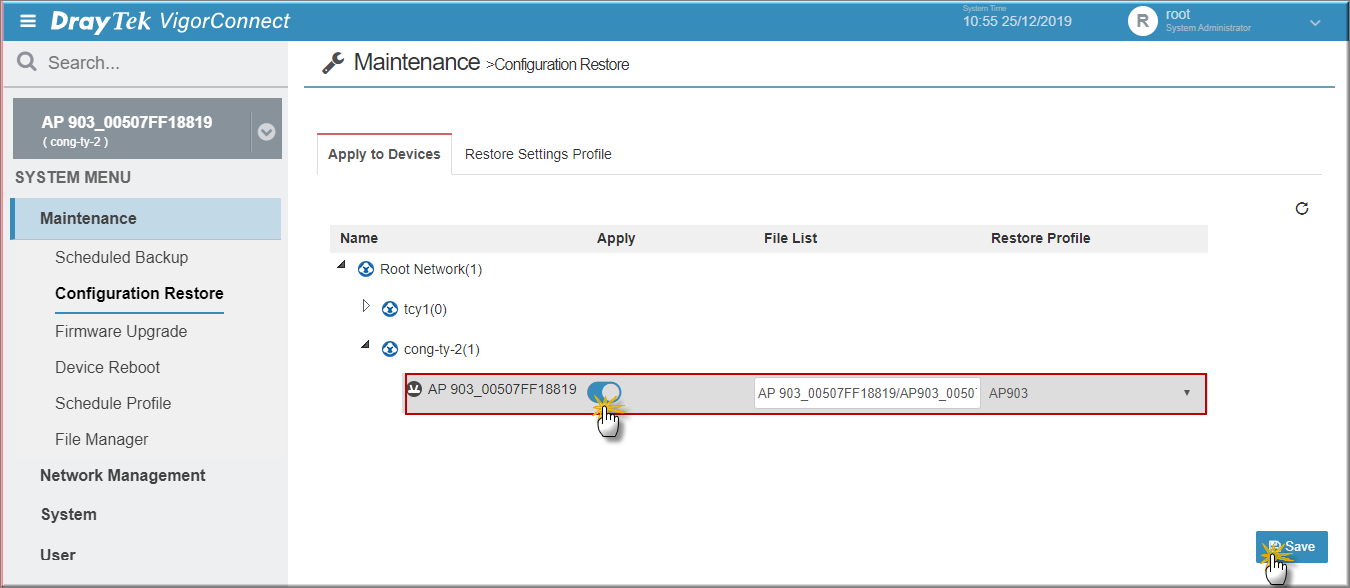Select cong-ty-2(1) tree row
This screenshot has width=1350, height=588.
442,349
